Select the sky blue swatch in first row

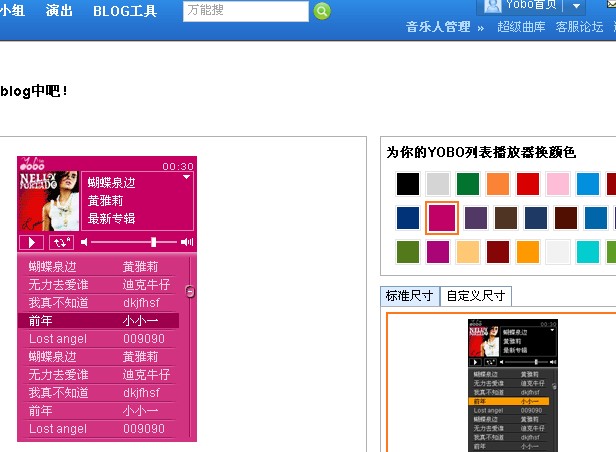pyautogui.click(x=588, y=184)
